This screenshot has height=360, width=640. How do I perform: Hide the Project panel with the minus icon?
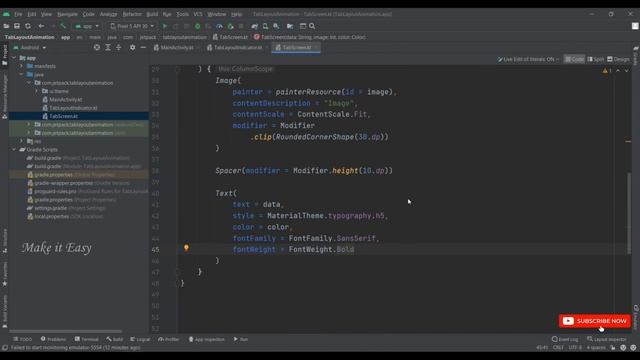click(x=143, y=47)
